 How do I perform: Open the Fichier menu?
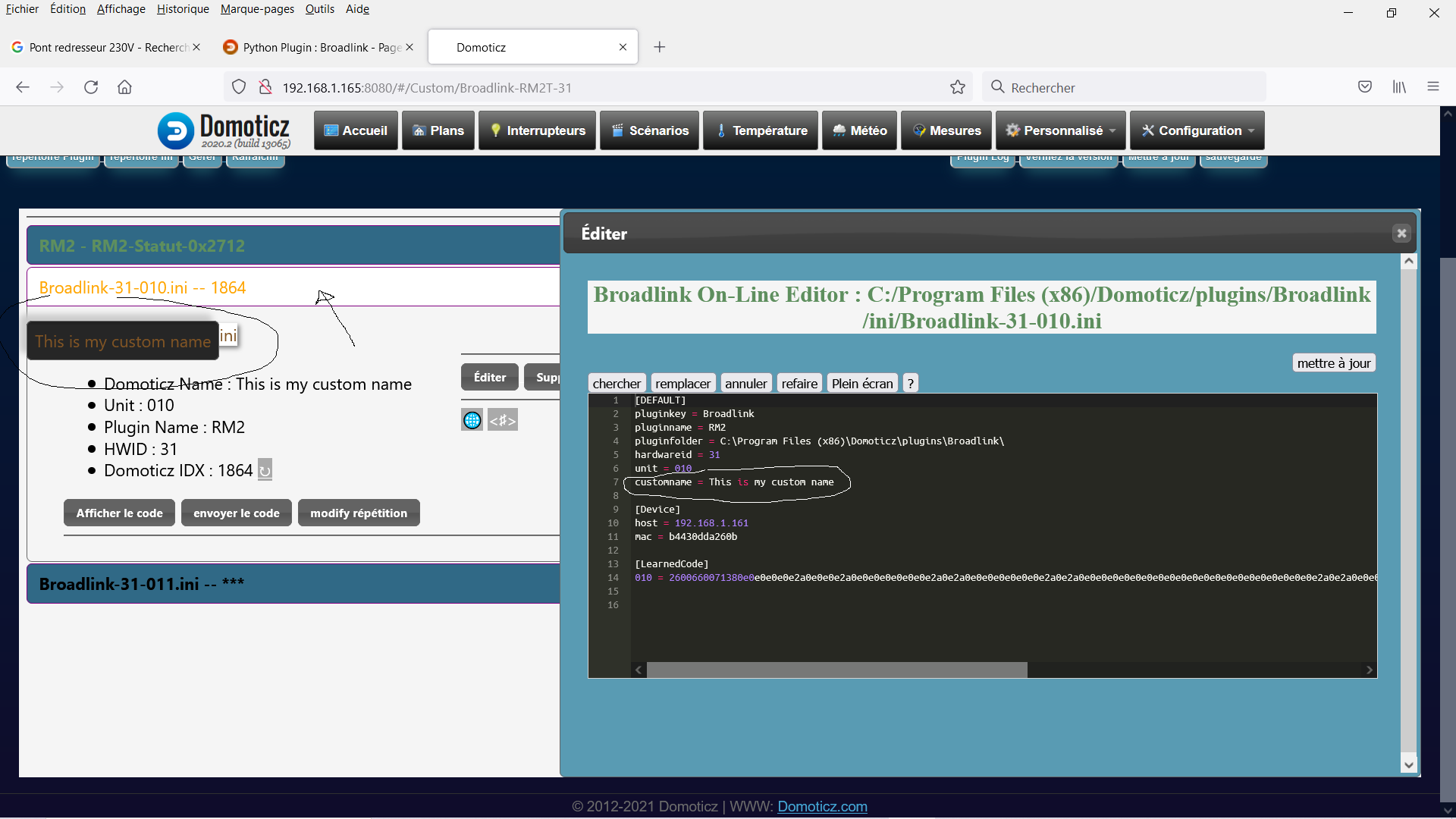pos(22,9)
